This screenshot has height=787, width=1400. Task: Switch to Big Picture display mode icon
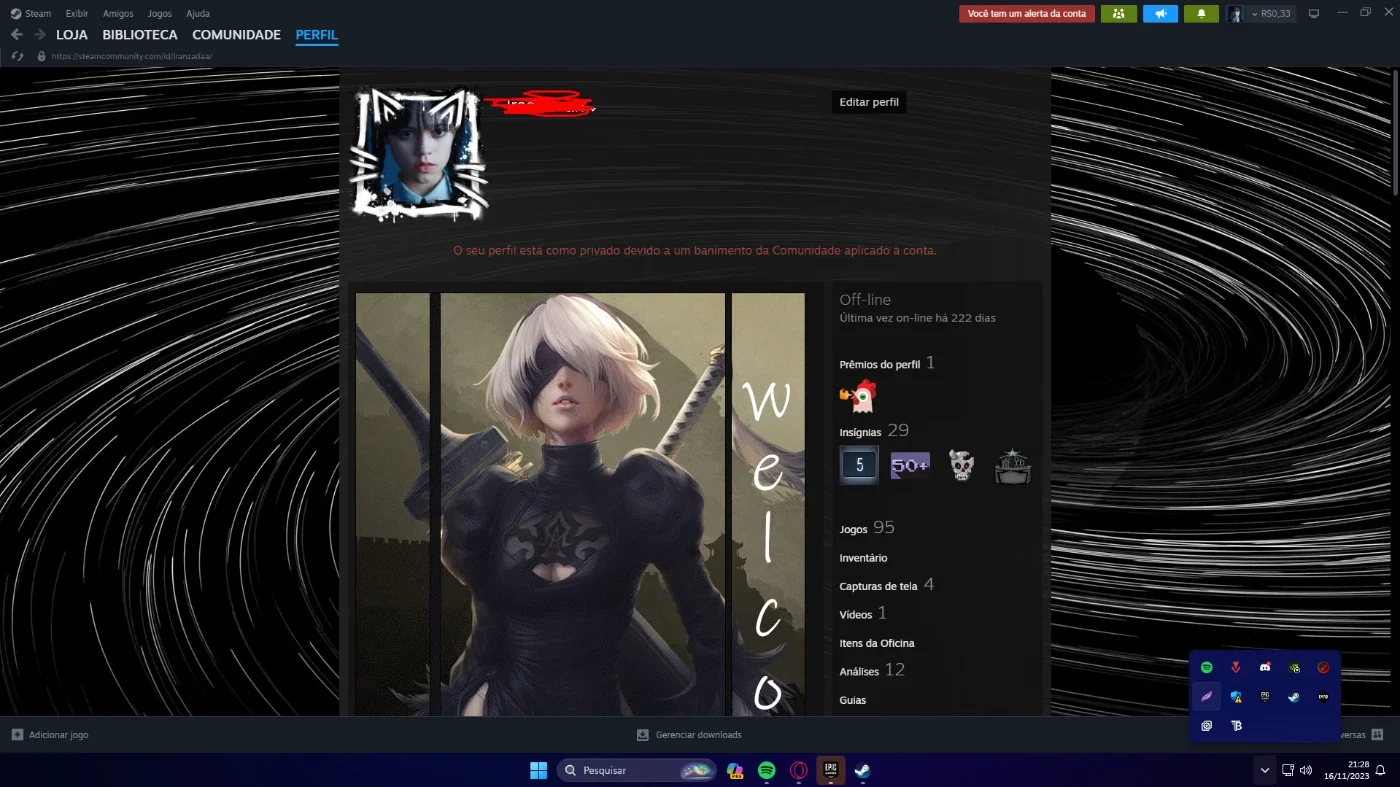pyautogui.click(x=1314, y=14)
